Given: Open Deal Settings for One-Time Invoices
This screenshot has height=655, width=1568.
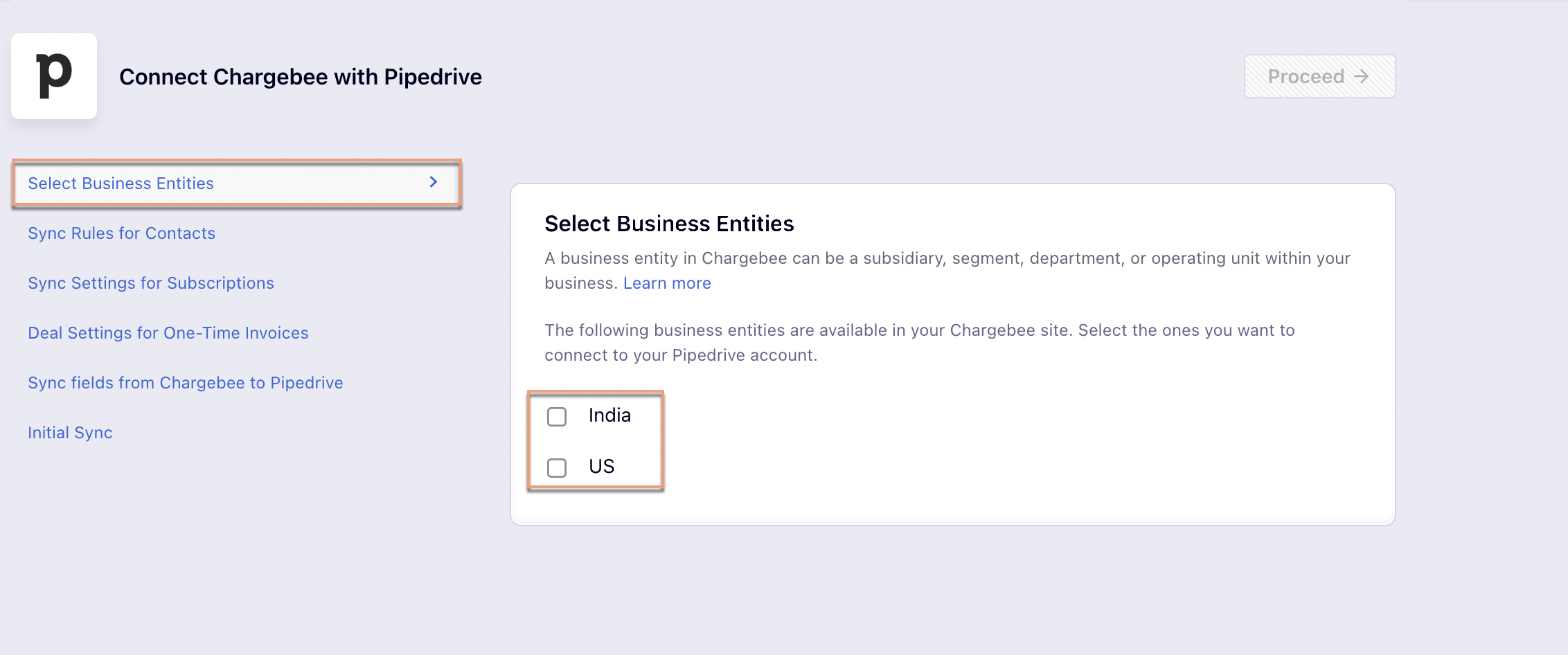Looking at the screenshot, I should (168, 333).
